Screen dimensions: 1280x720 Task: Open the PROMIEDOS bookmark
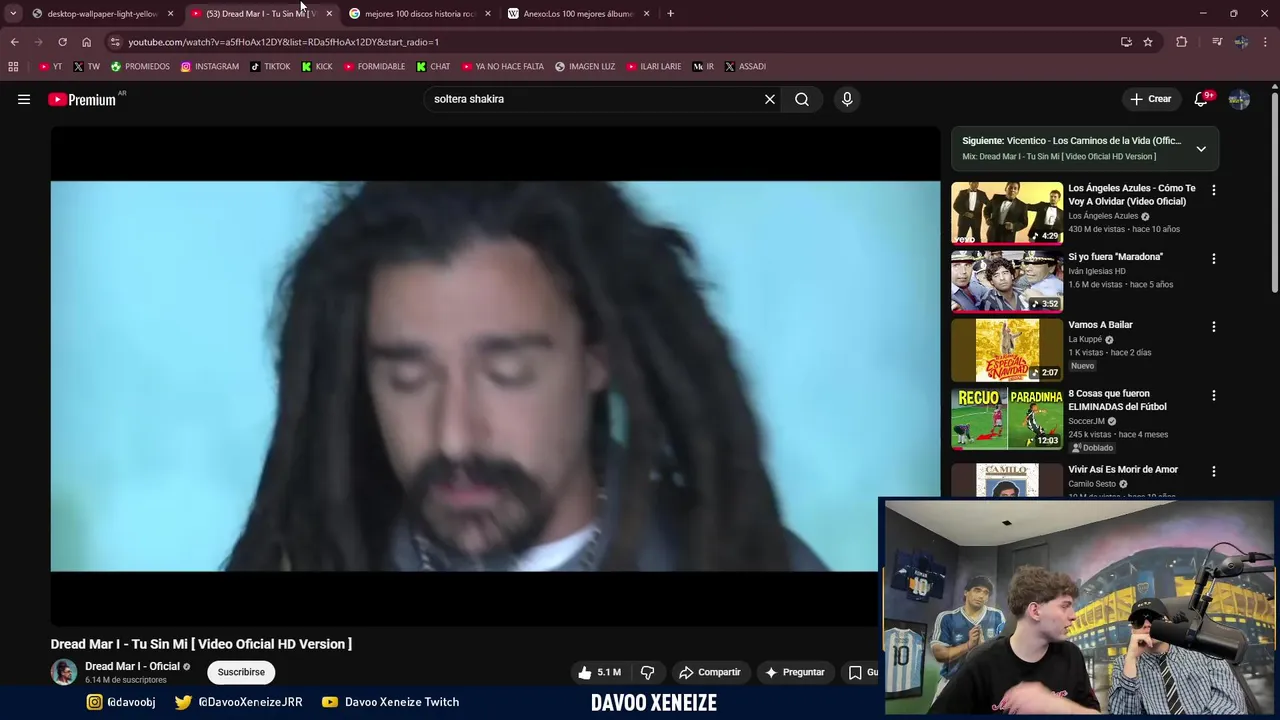(x=140, y=67)
